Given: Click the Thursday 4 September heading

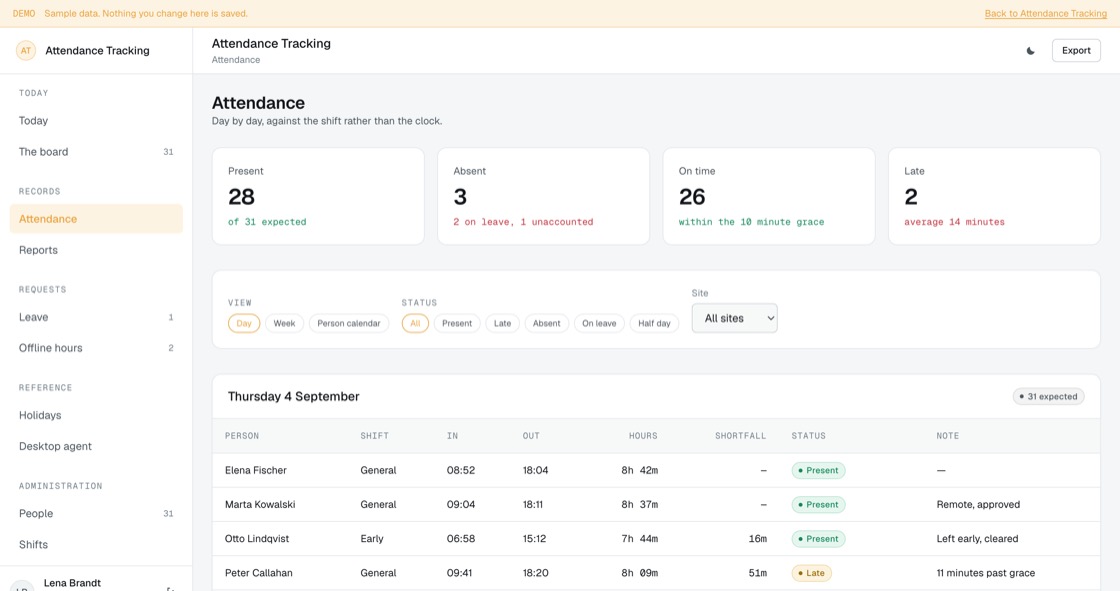Looking at the screenshot, I should (294, 397).
